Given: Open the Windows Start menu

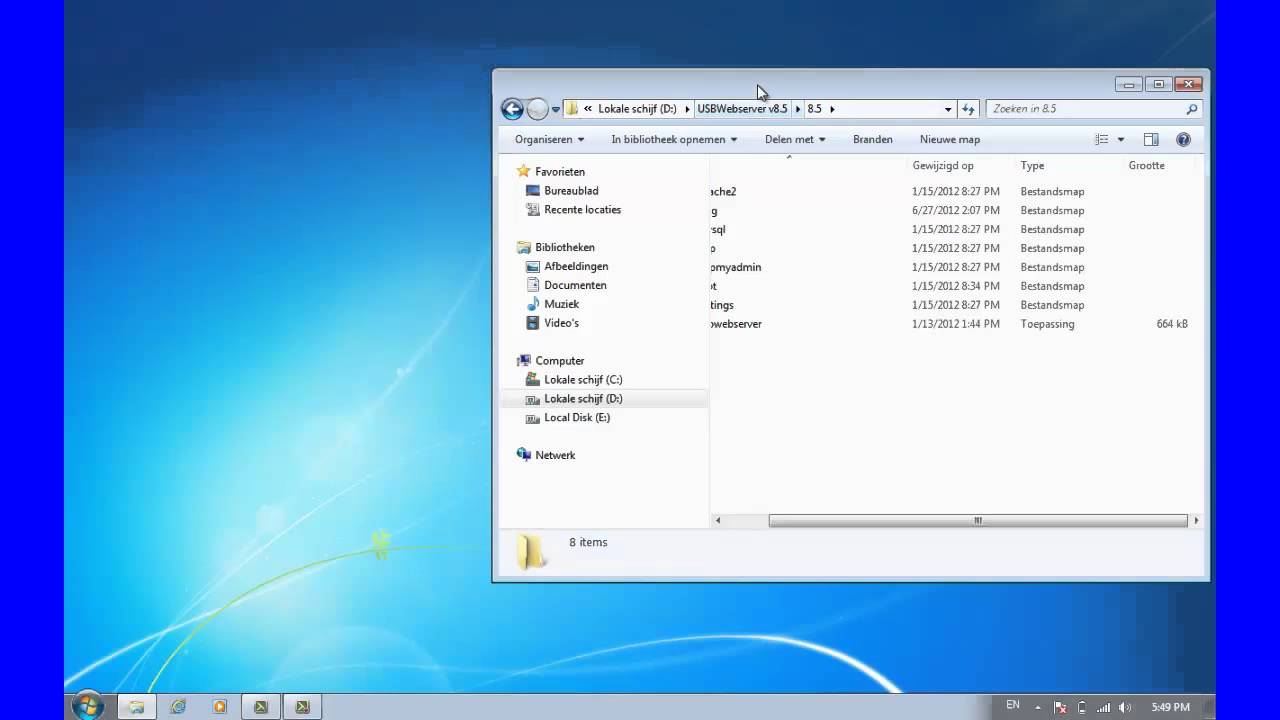Looking at the screenshot, I should [x=87, y=706].
